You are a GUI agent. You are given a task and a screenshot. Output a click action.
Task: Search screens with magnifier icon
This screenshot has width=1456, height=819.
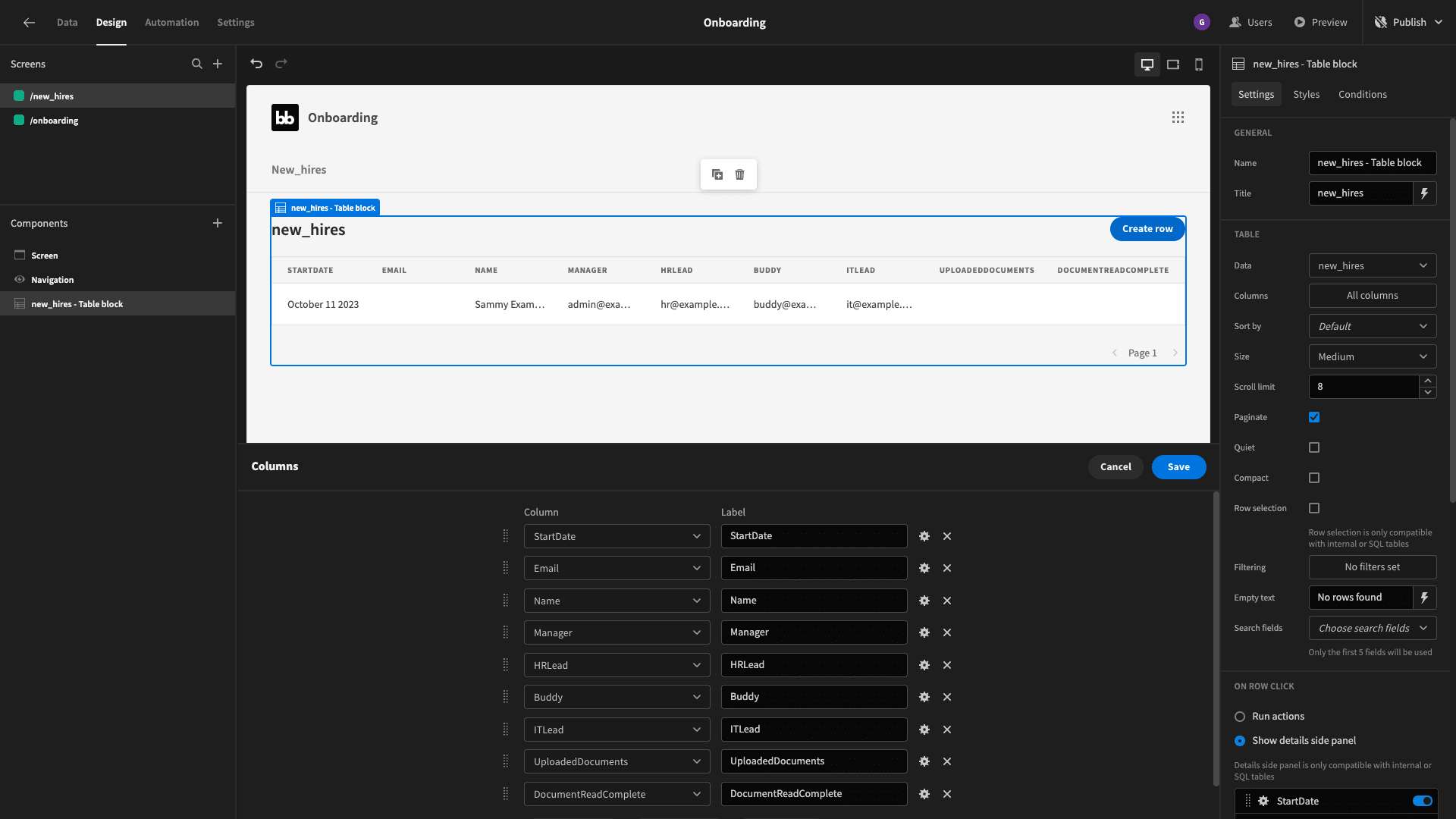point(197,64)
